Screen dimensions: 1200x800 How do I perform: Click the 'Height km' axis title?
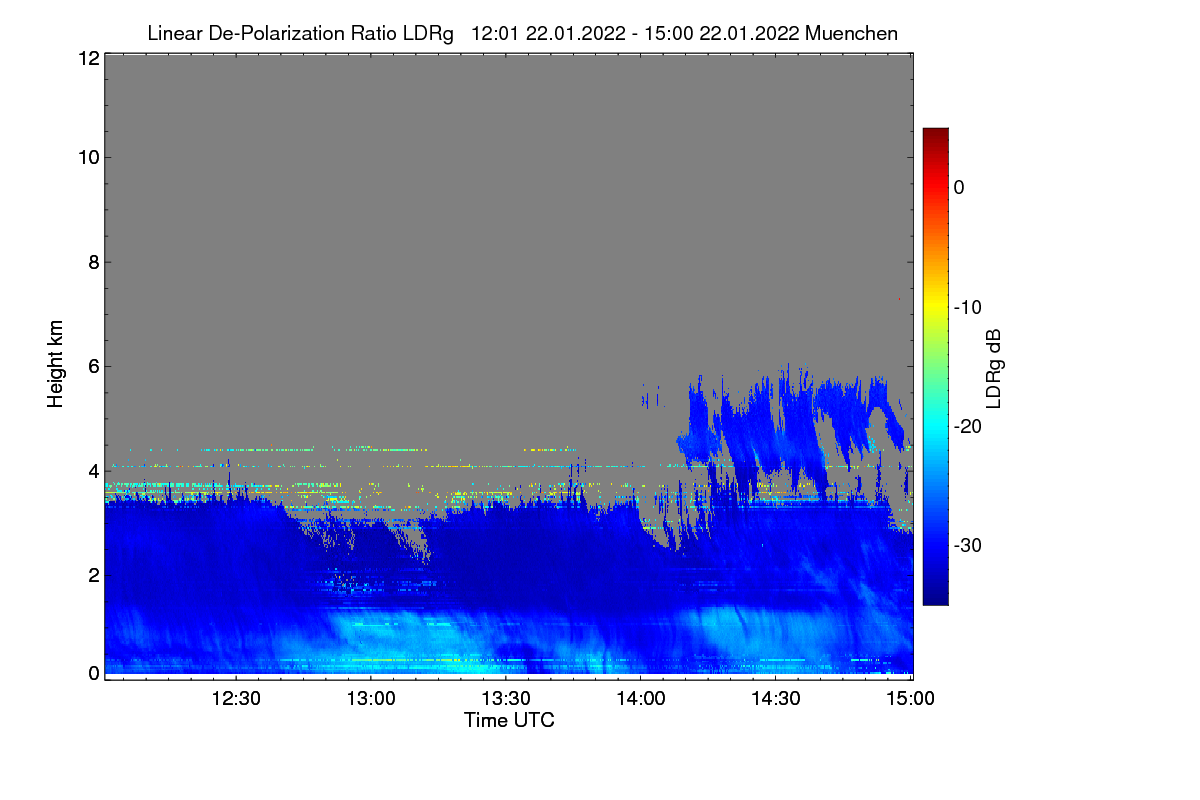point(56,365)
